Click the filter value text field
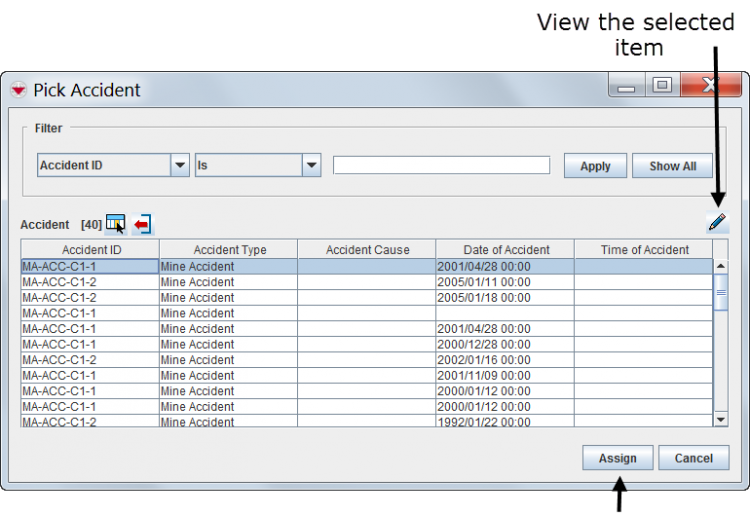 click(441, 165)
